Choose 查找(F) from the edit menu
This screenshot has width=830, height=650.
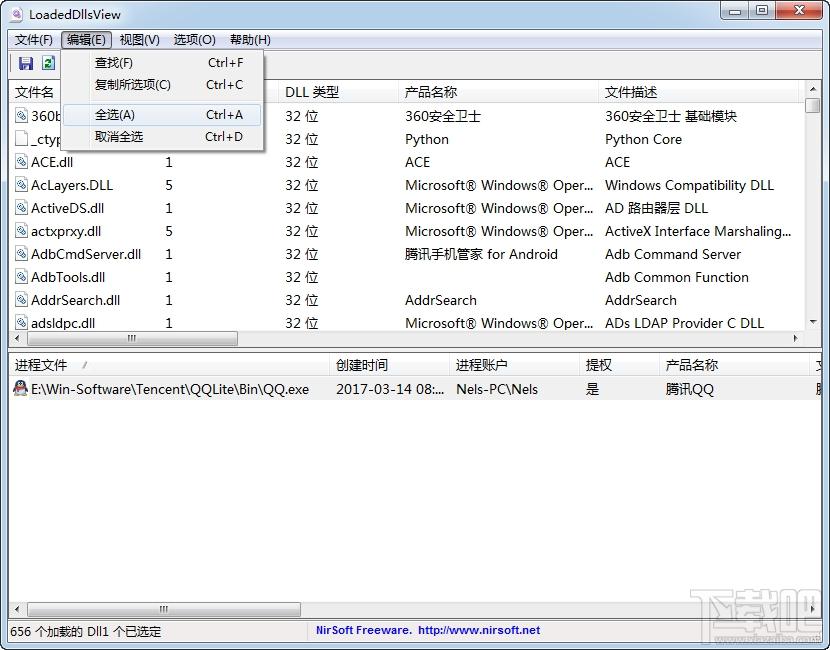click(162, 62)
